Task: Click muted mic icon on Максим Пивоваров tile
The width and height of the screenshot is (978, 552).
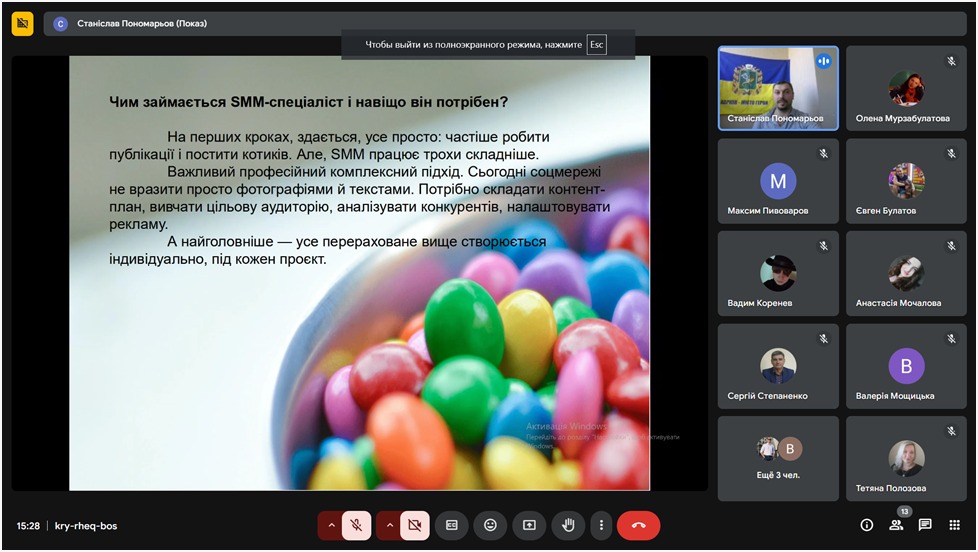Action: point(823,153)
